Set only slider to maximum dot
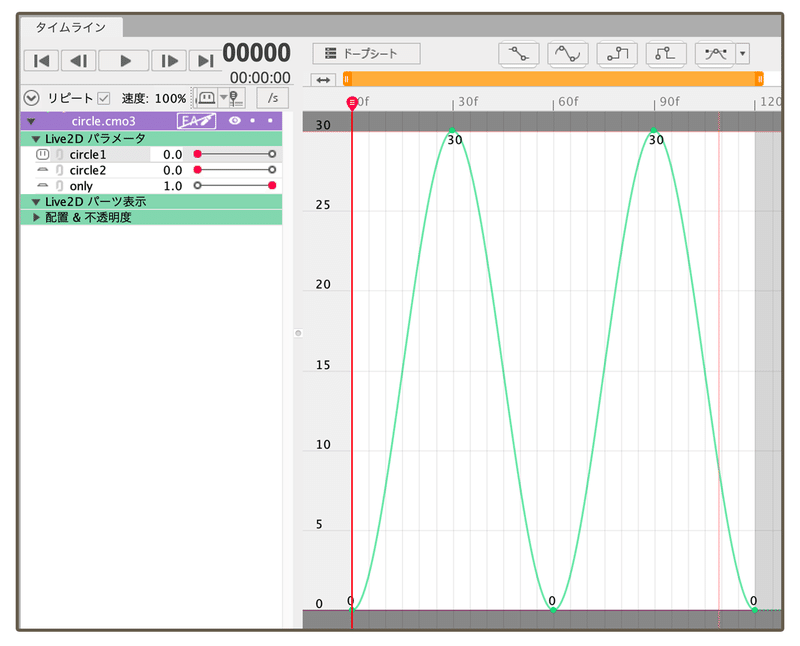 (x=272, y=186)
